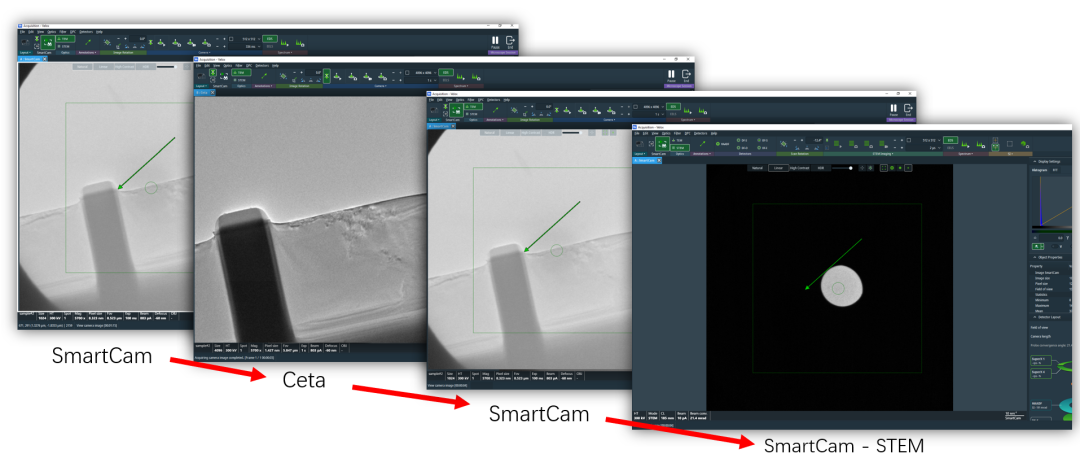
Task: Open the STEM Imaging dropdown group
Action: click(882, 154)
